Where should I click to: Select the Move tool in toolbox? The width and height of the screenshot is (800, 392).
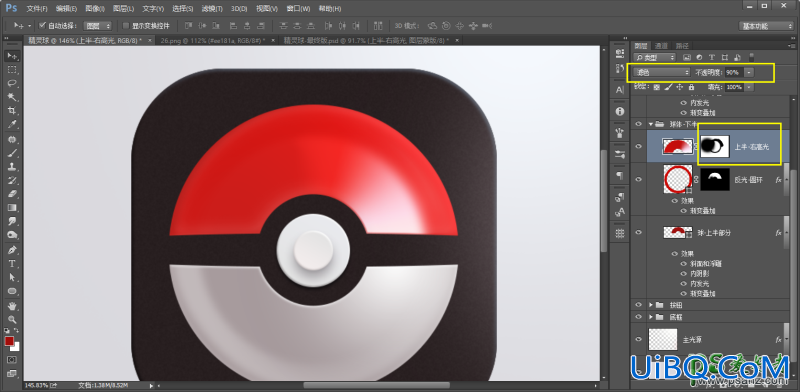click(x=12, y=56)
